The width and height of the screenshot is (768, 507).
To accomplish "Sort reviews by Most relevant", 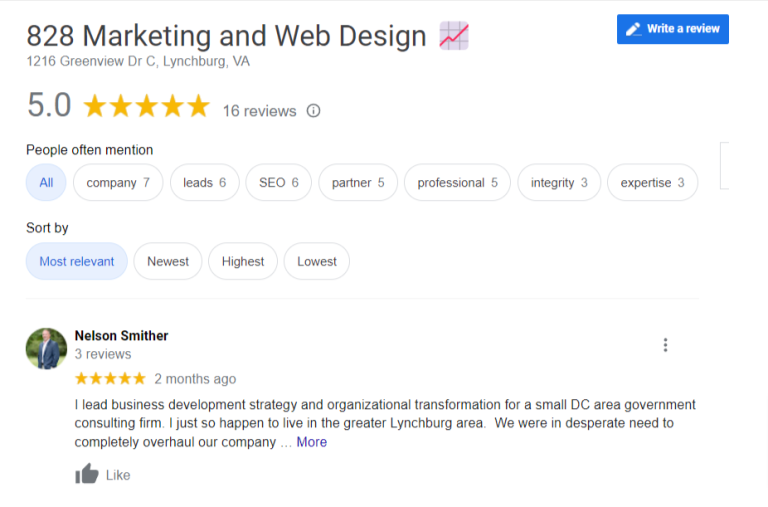I will [x=77, y=262].
